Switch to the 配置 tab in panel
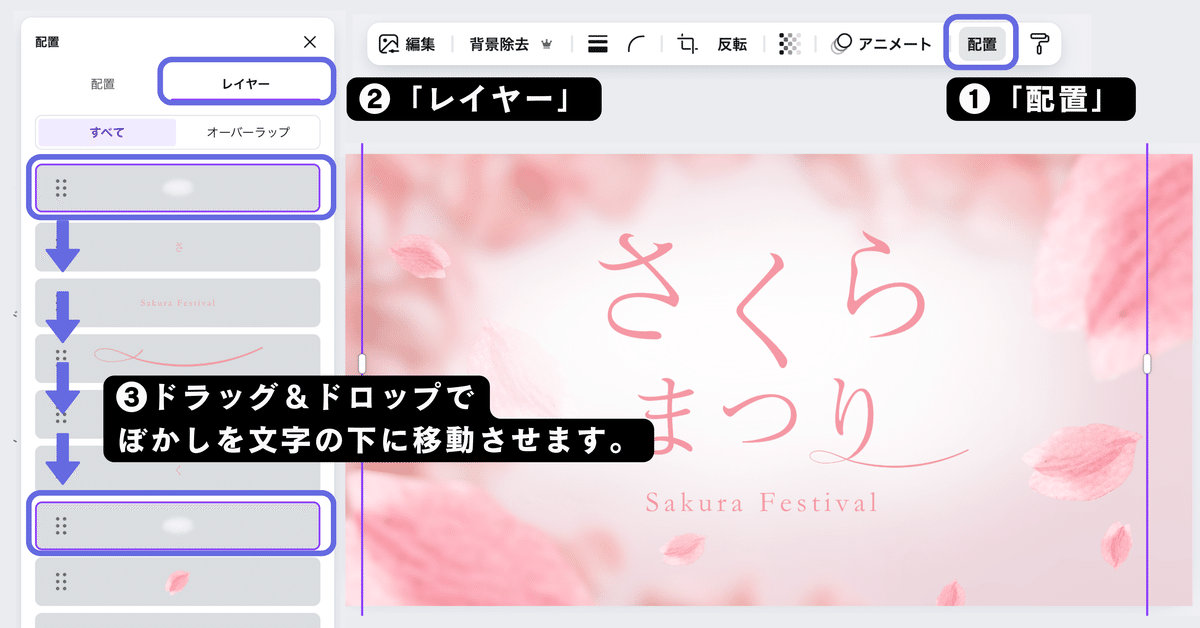 (x=103, y=83)
